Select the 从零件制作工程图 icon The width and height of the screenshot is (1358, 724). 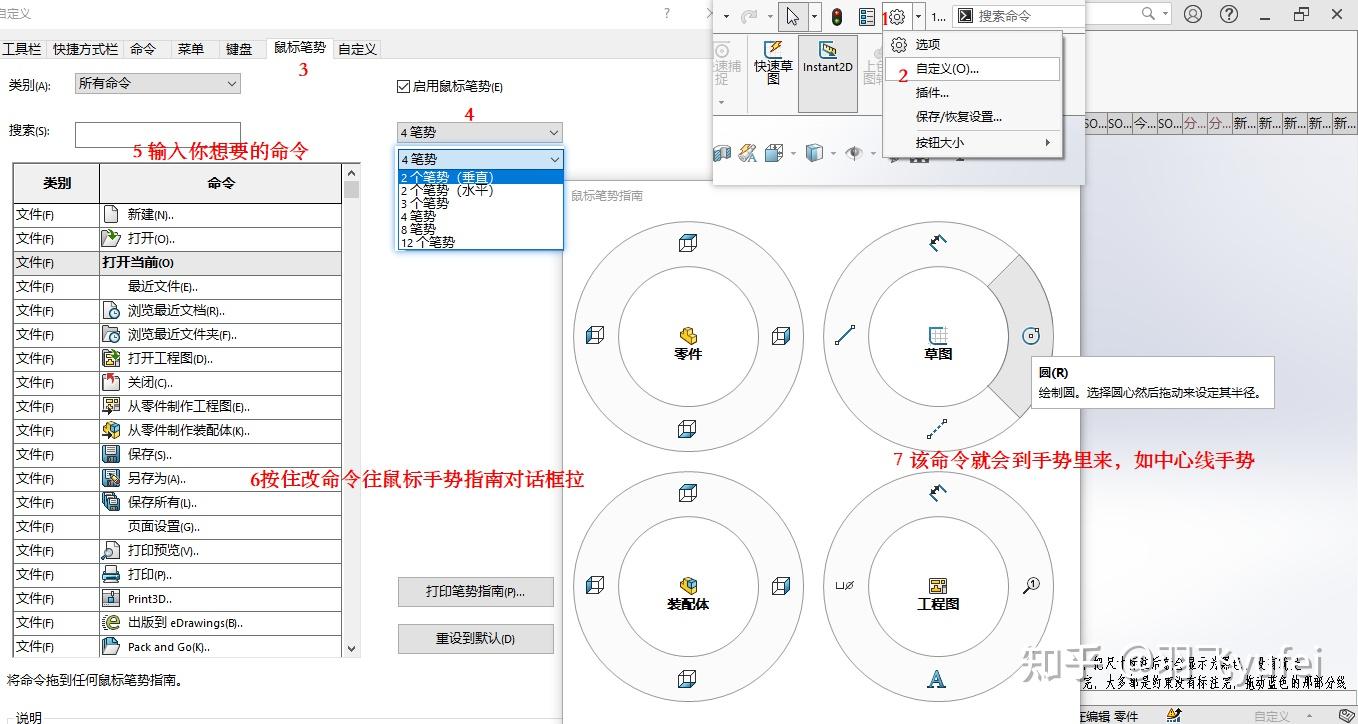click(x=111, y=406)
